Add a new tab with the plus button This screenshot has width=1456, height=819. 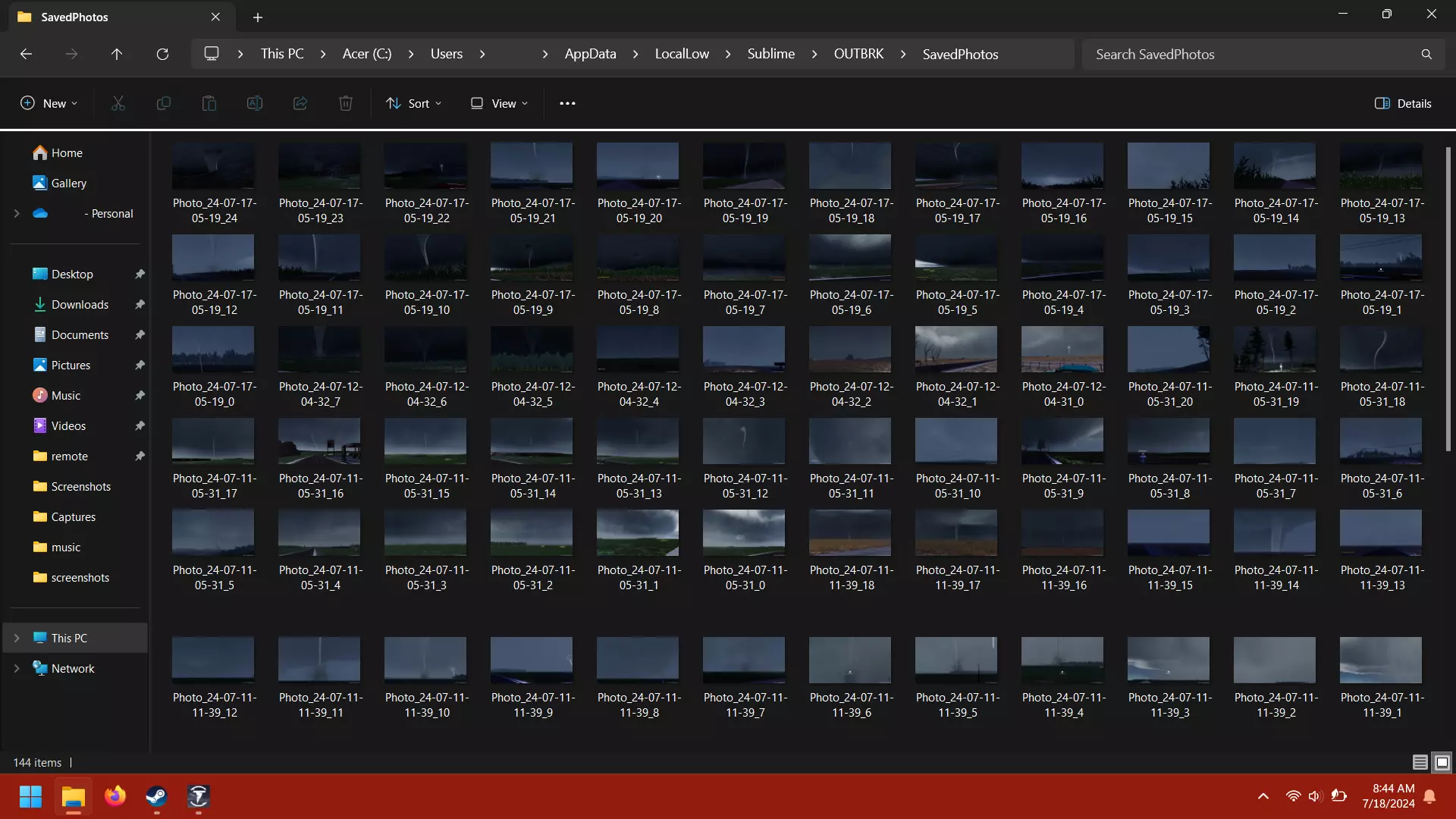(258, 17)
